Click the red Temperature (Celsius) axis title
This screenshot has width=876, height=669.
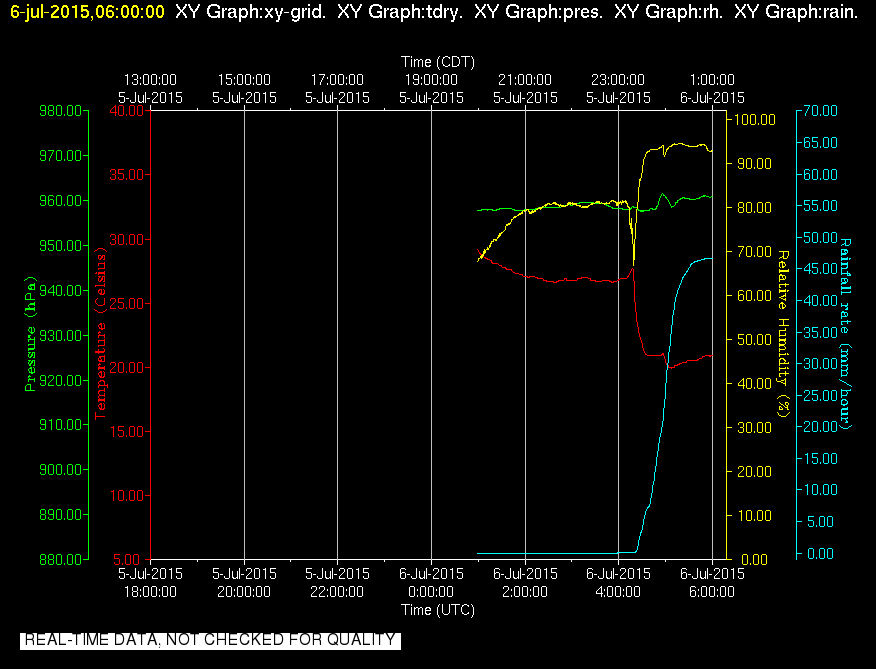[101, 334]
